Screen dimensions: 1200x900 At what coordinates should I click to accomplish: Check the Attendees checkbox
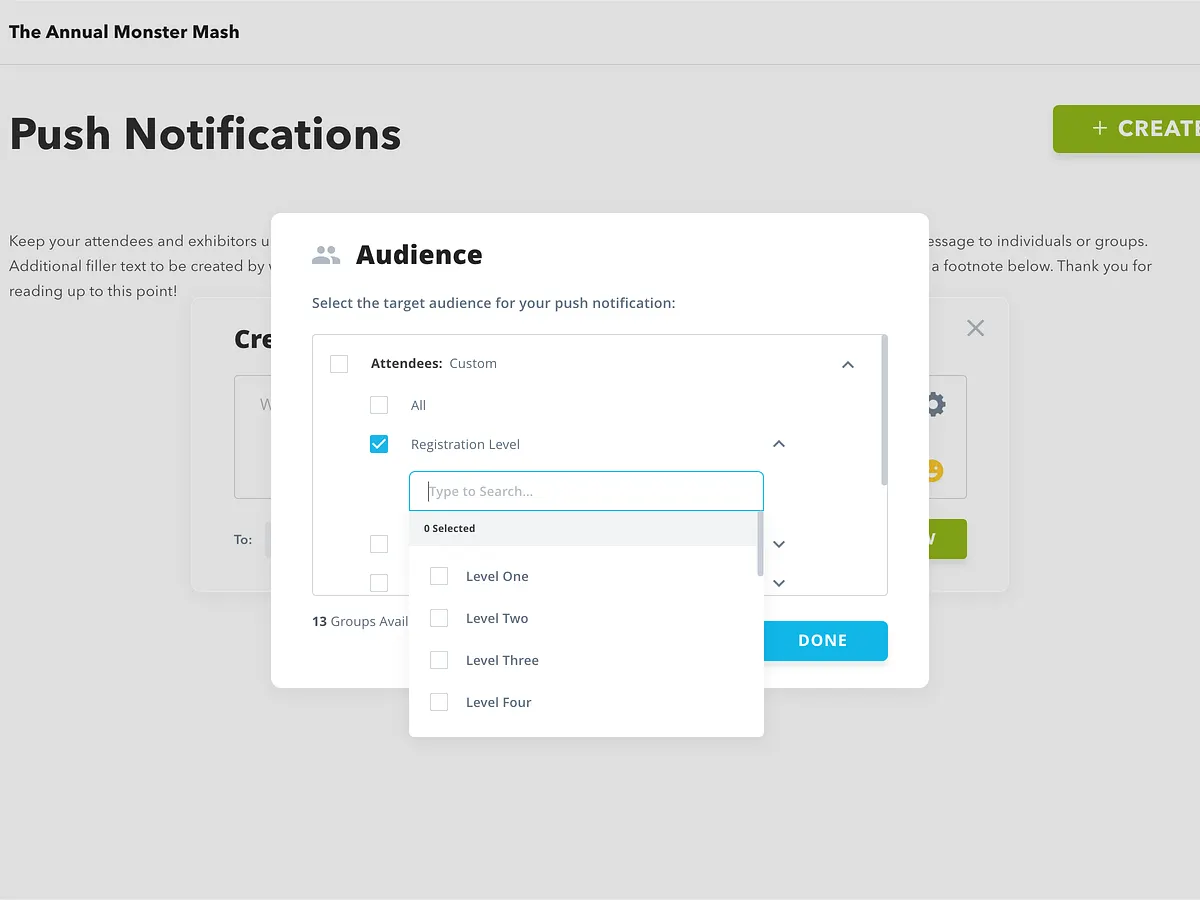pyautogui.click(x=339, y=364)
